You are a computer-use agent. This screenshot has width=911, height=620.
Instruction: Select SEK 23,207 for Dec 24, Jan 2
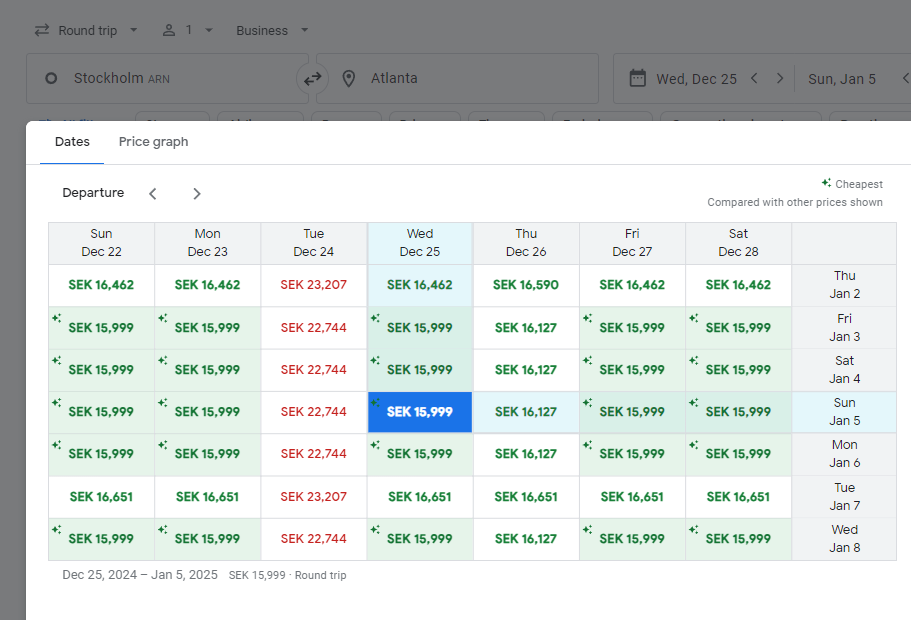click(x=314, y=285)
